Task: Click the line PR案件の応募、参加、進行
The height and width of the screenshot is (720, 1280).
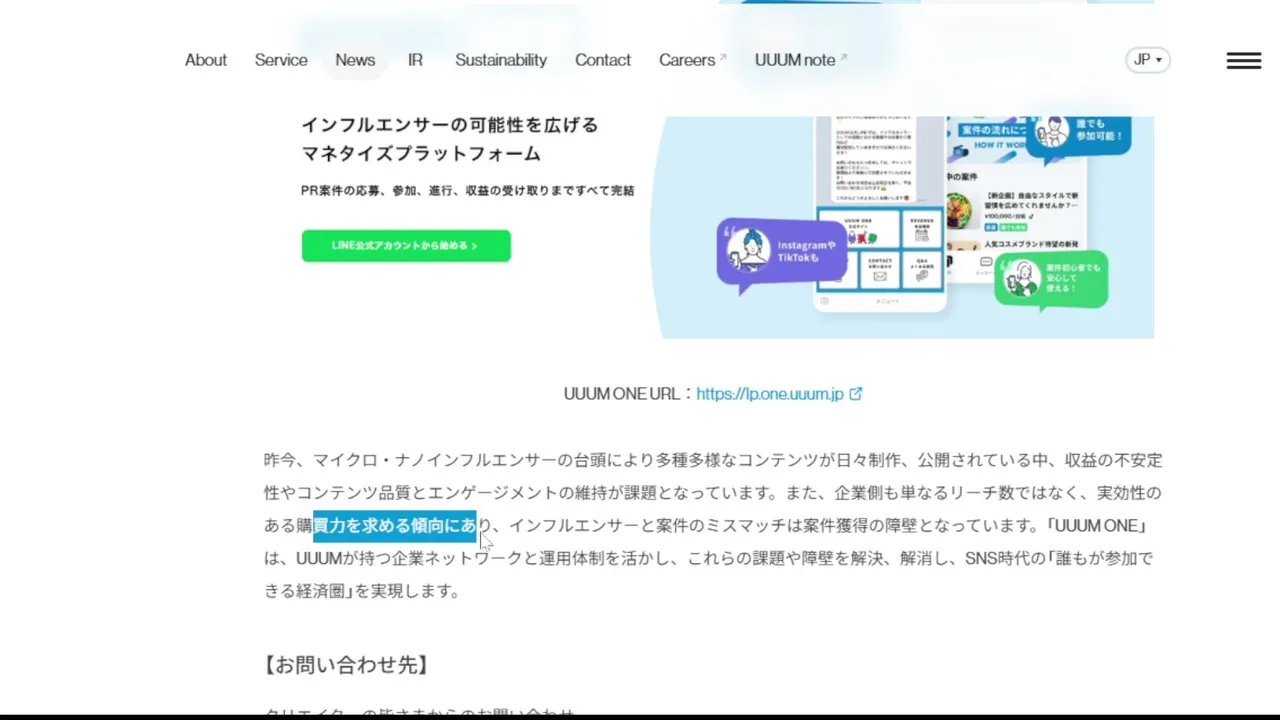Action: pos(468,191)
